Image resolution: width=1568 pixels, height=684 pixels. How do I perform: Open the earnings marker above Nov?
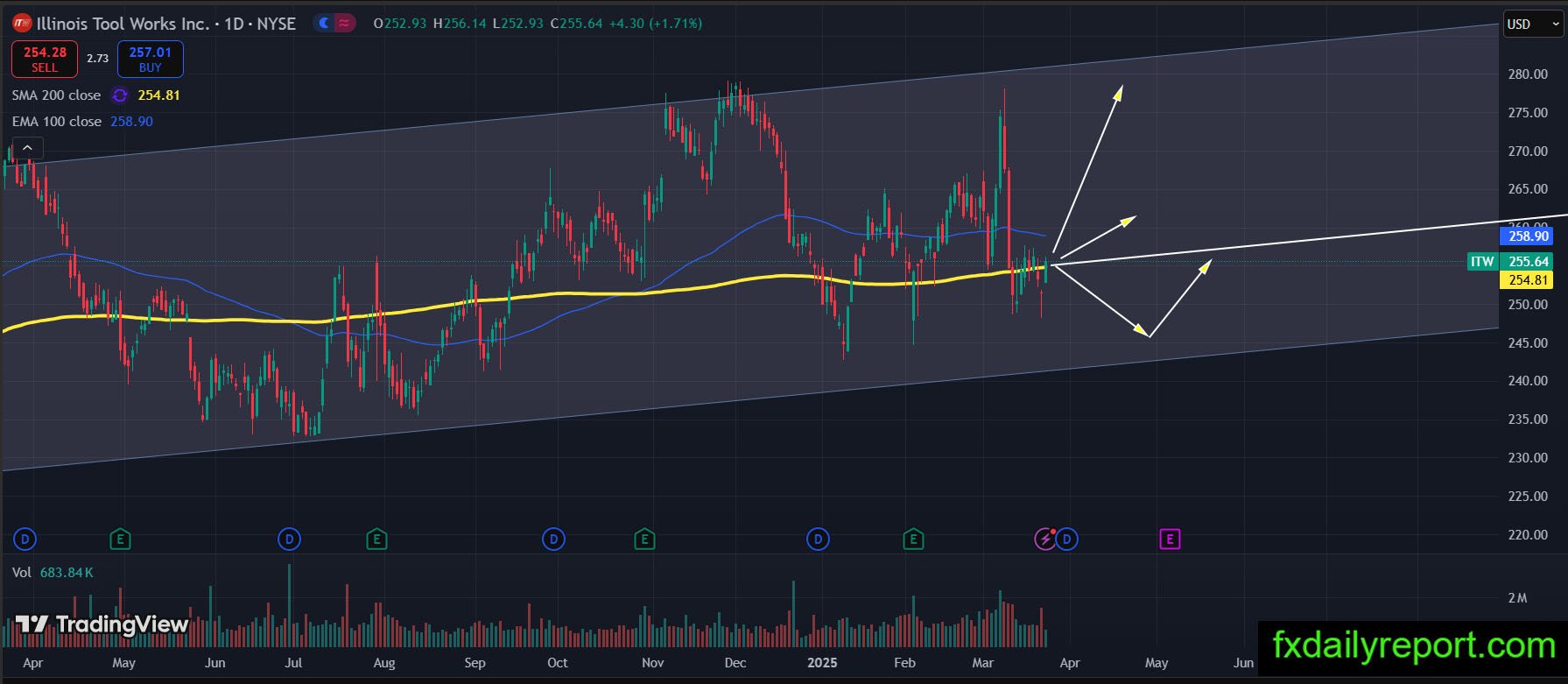tap(644, 539)
